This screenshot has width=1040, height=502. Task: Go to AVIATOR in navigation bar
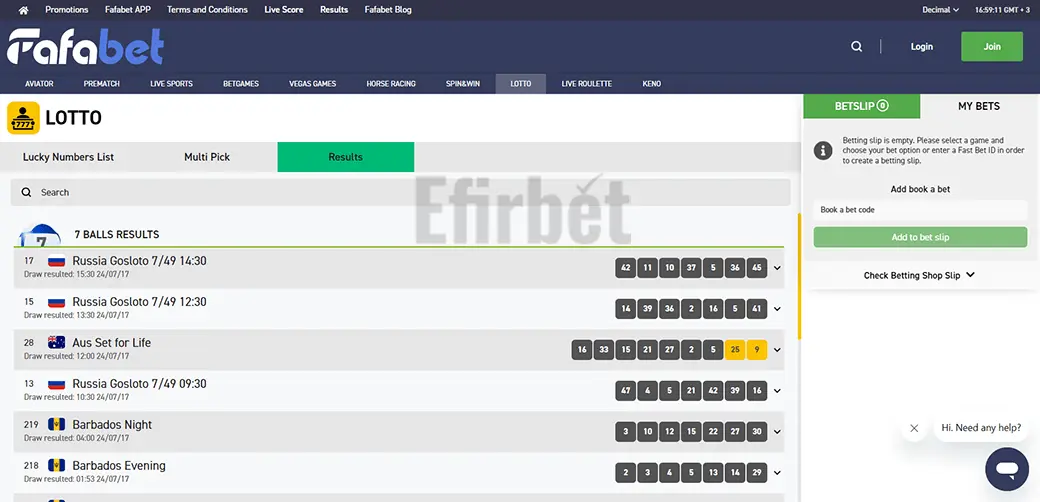tap(39, 84)
